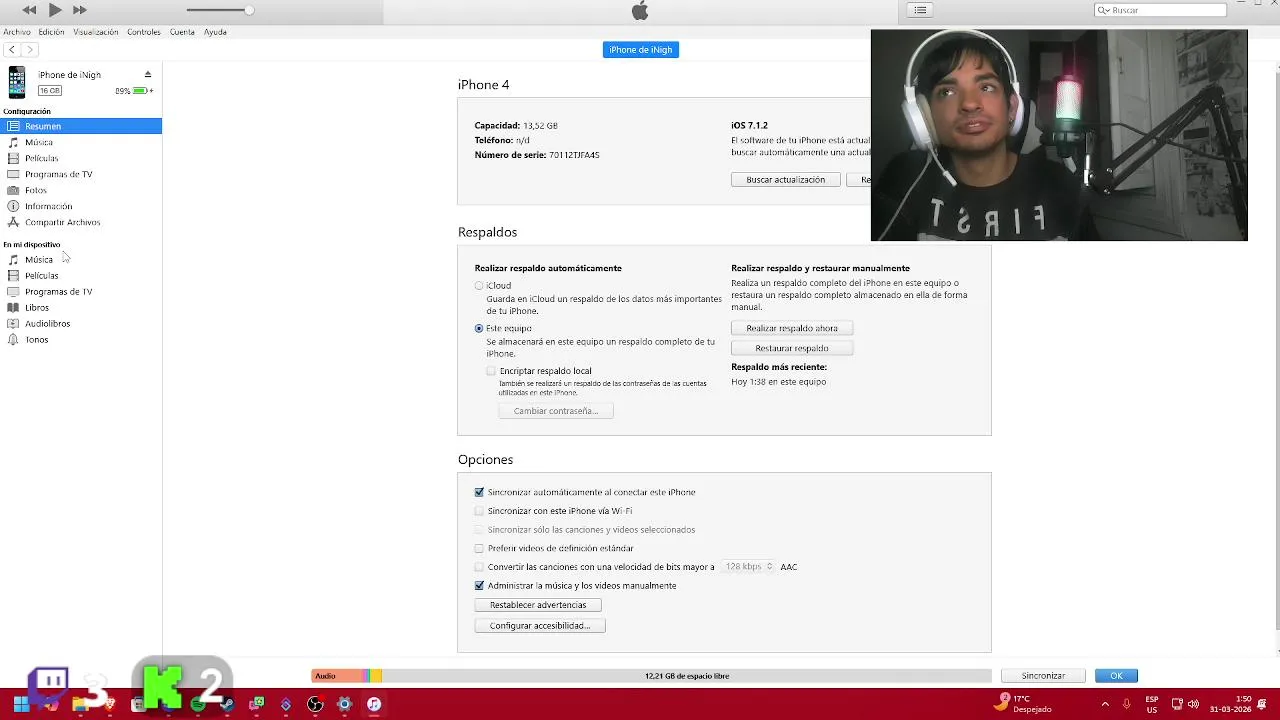The width and height of the screenshot is (1280, 720).
Task: Open the 17°C Despejado weather widget
Action: 1025,704
